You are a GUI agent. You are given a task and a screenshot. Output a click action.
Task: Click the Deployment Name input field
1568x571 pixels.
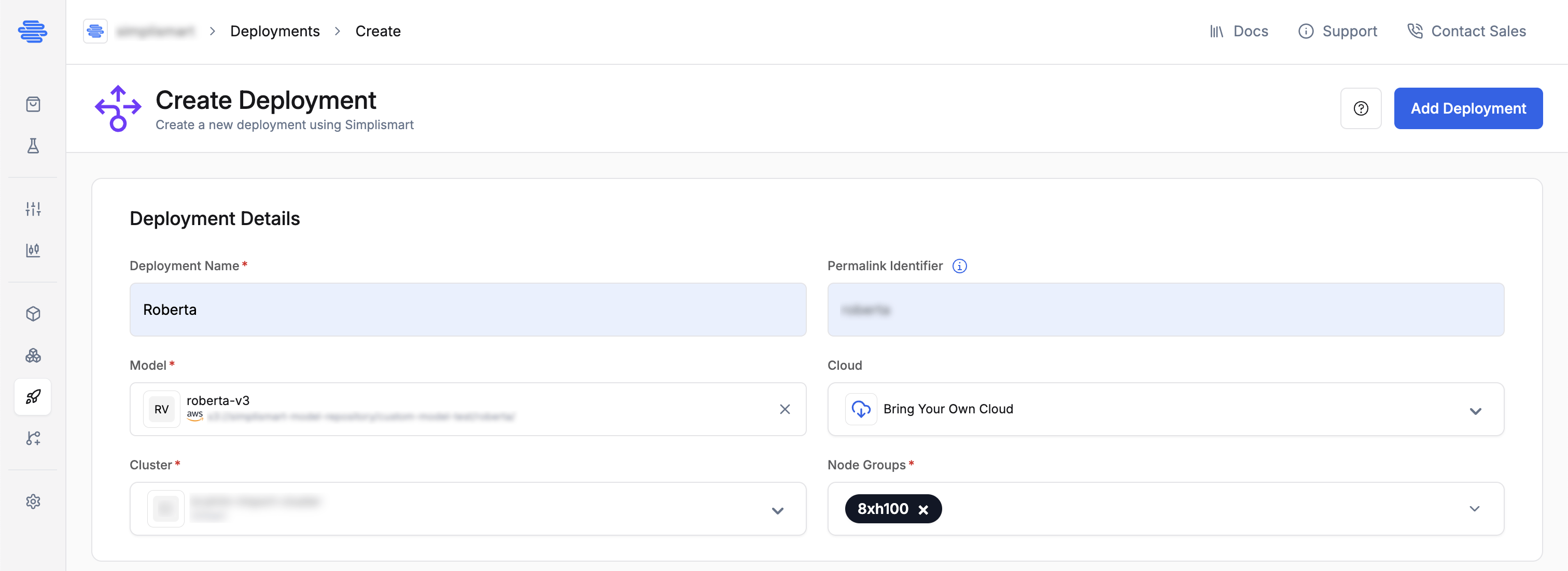pyautogui.click(x=468, y=310)
